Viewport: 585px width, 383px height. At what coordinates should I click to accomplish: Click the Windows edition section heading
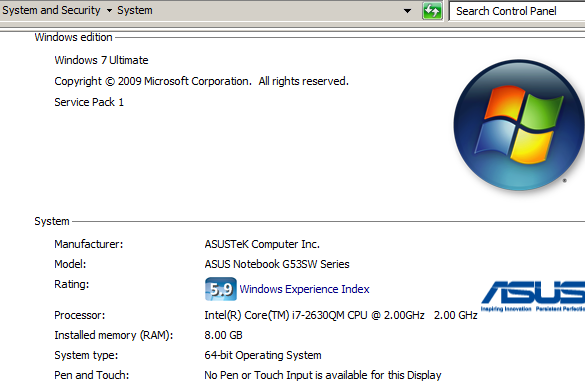(x=73, y=37)
